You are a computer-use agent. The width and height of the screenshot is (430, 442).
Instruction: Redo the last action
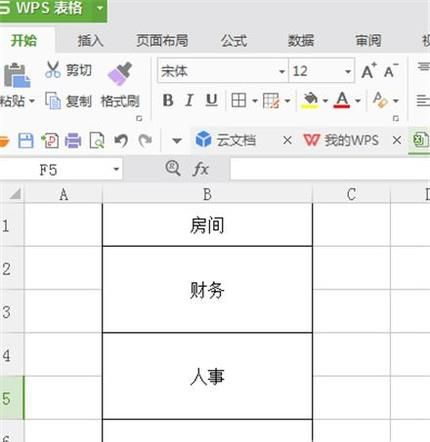coord(145,141)
